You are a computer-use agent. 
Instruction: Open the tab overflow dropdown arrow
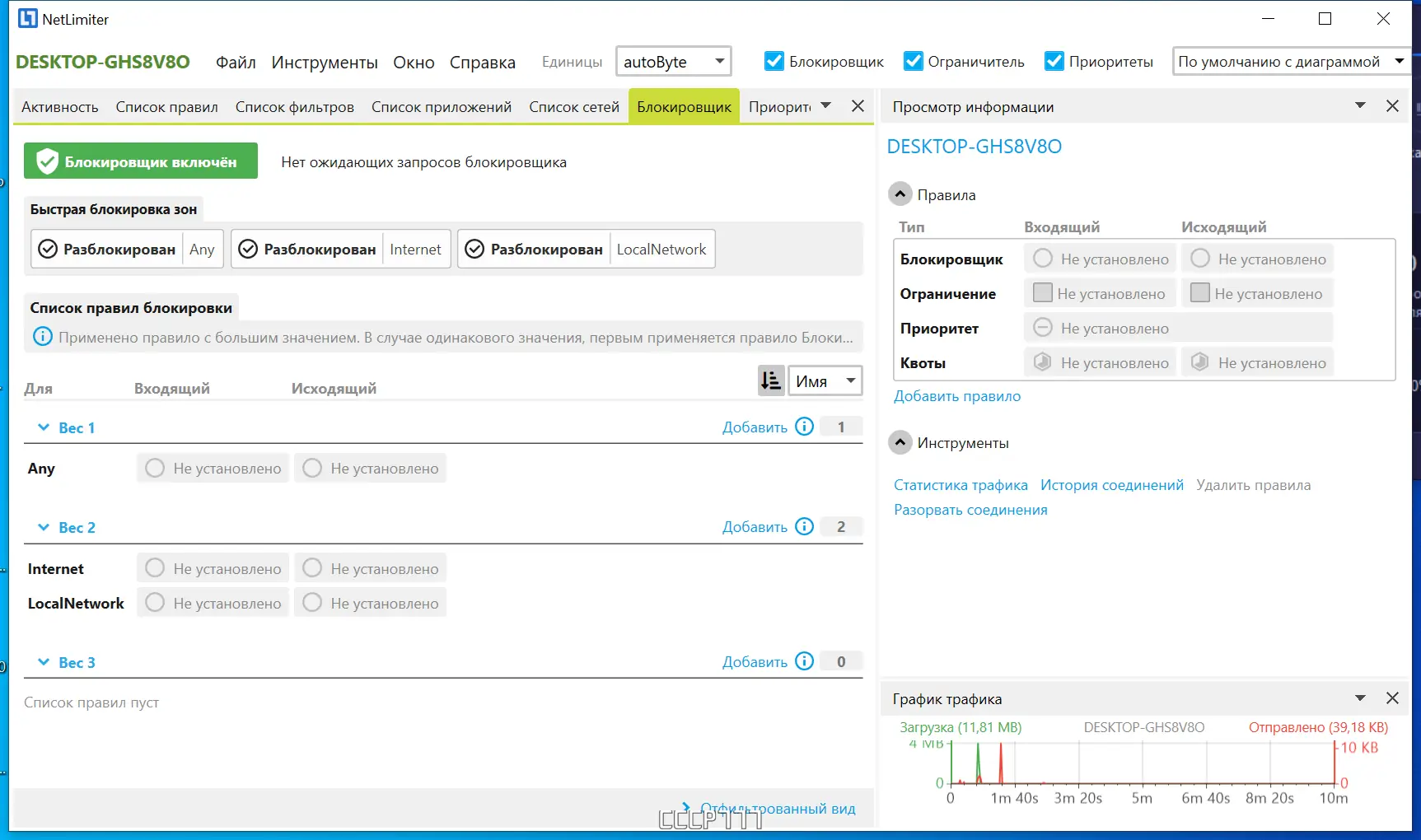(x=826, y=105)
